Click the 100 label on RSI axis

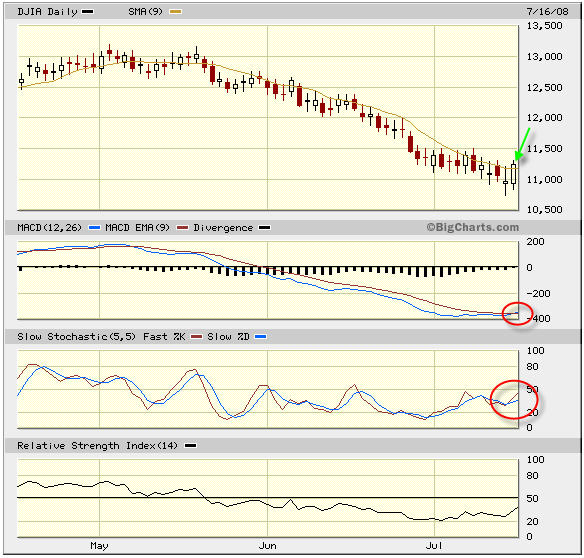coord(535,460)
